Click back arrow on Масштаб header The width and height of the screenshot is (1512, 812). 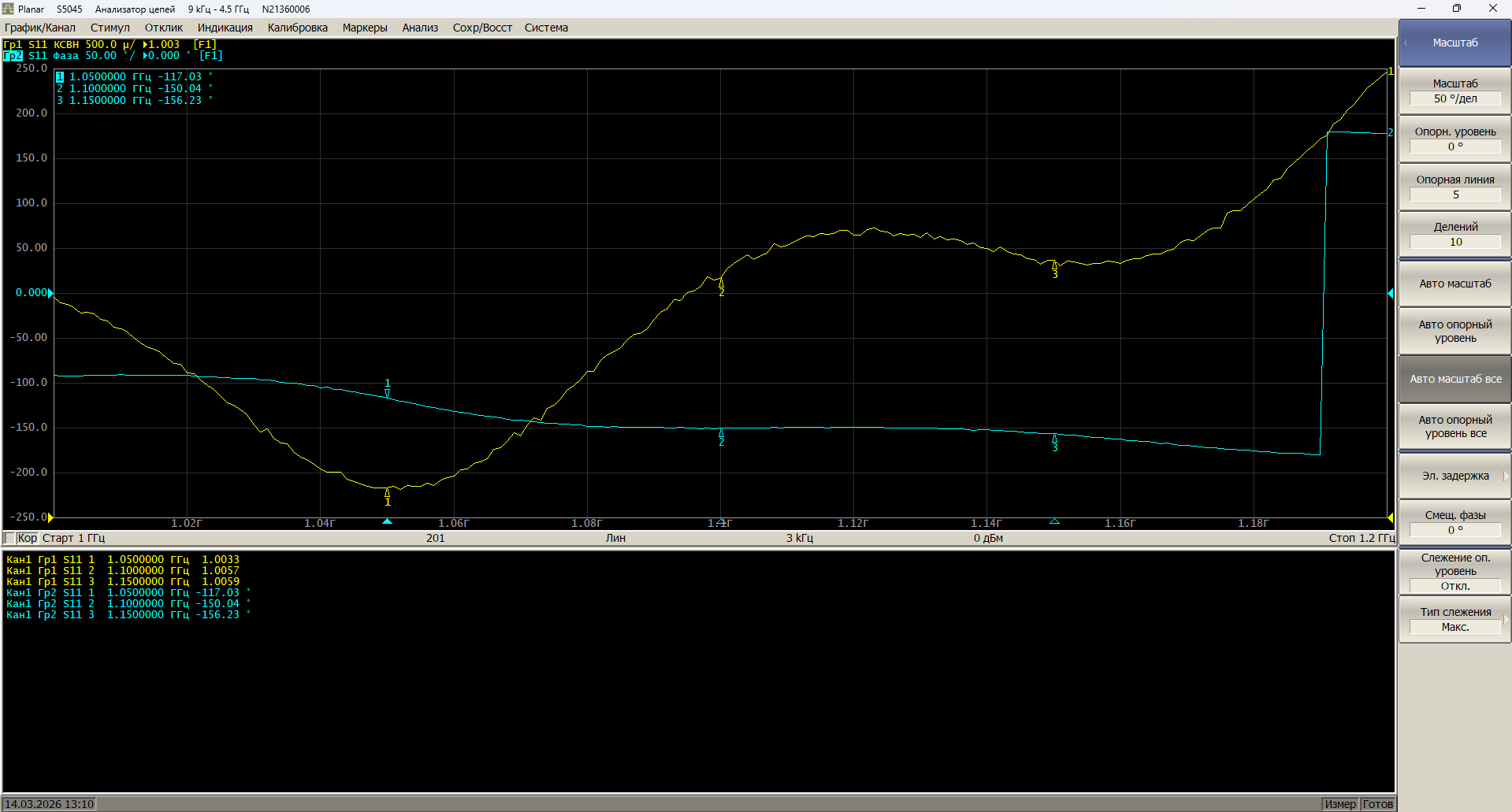pos(1405,43)
